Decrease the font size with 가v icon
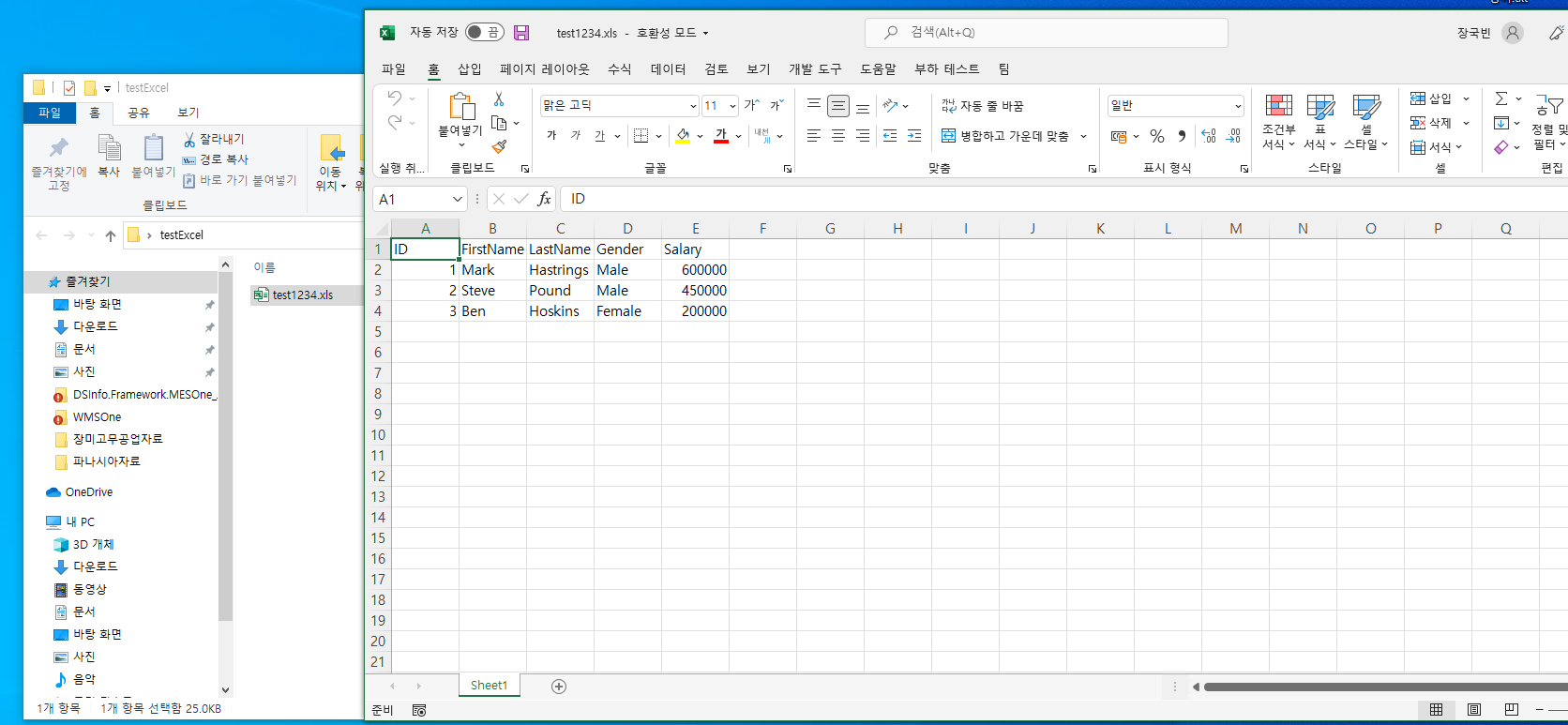Image resolution: width=1568 pixels, height=725 pixels. tap(776, 105)
